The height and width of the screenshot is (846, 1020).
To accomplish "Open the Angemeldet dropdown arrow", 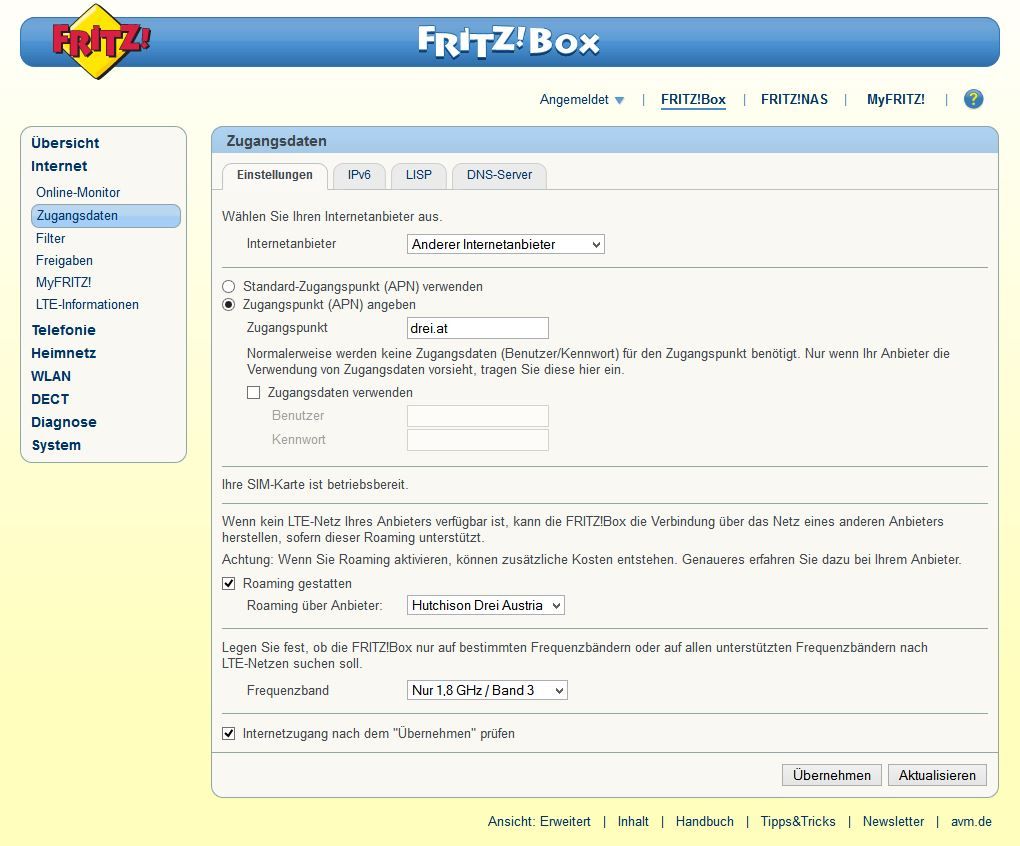I will pyautogui.click(x=619, y=100).
